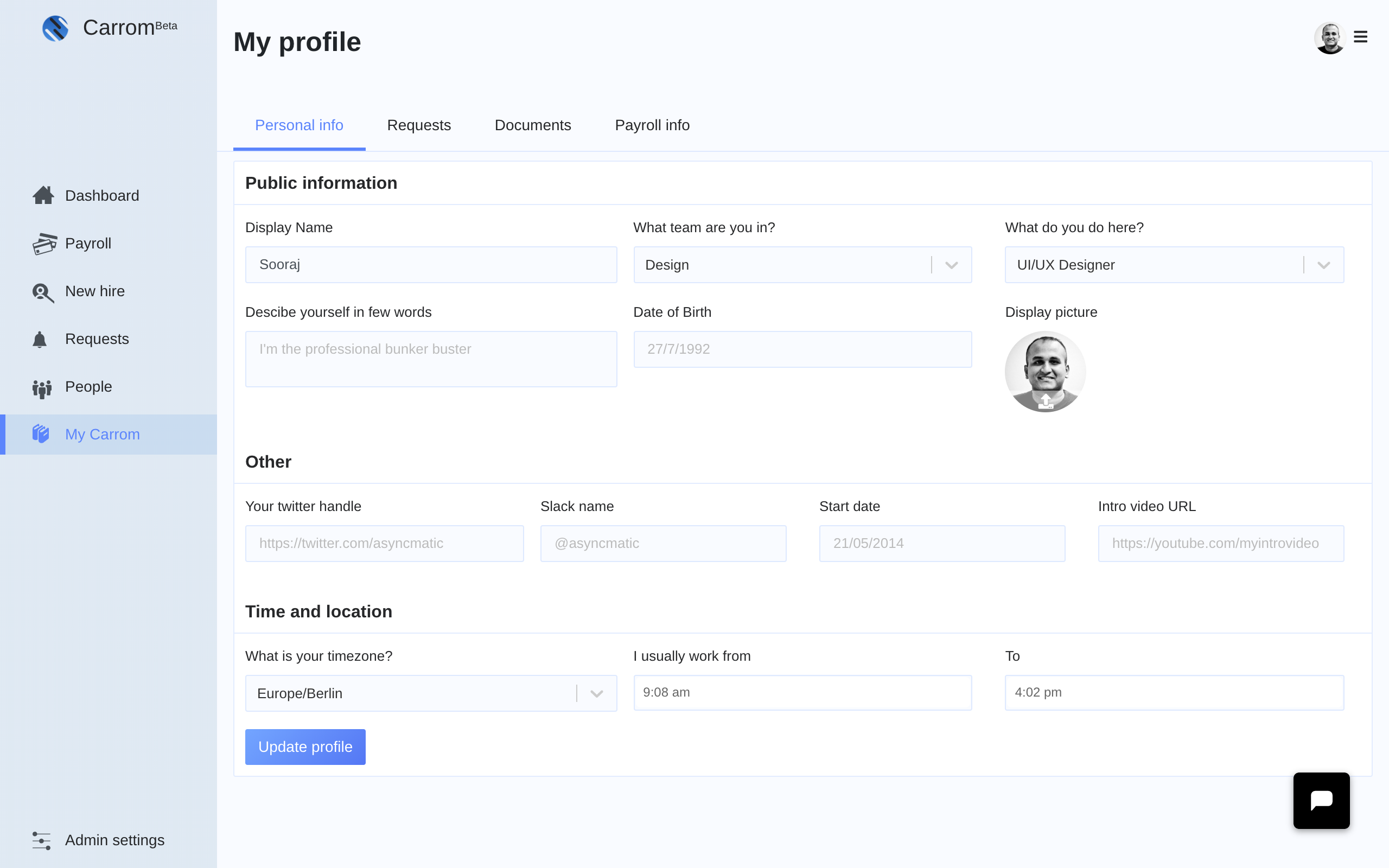Focus the Display Name input field
Screen dimensions: 1389x868
(x=431, y=265)
